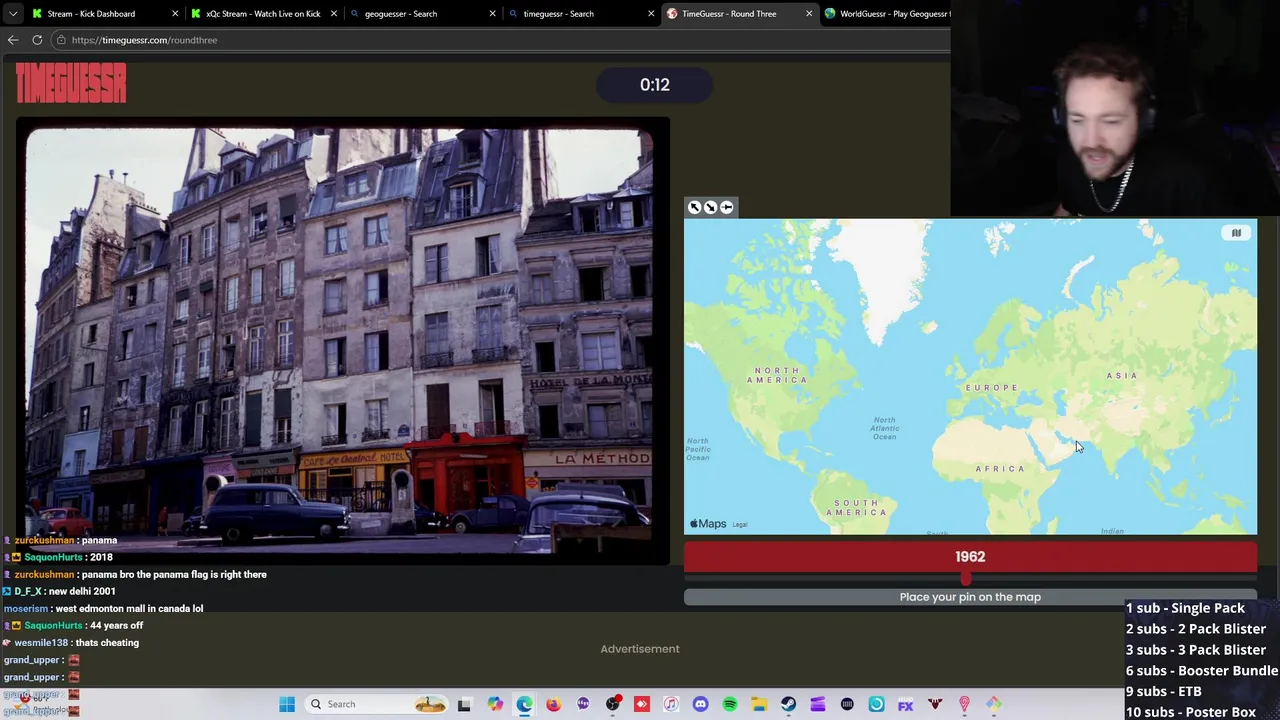The height and width of the screenshot is (720, 1280).
Task: Open the browser tab list chevron
Action: [13, 14]
